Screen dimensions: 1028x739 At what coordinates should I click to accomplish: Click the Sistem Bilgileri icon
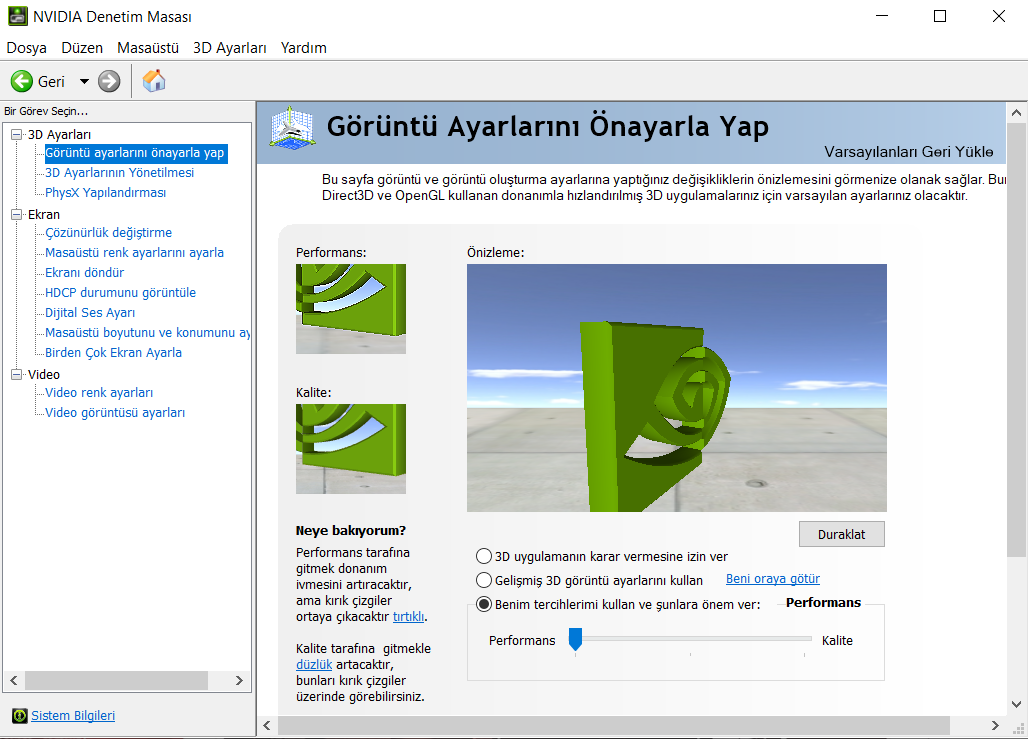pyautogui.click(x=19, y=716)
